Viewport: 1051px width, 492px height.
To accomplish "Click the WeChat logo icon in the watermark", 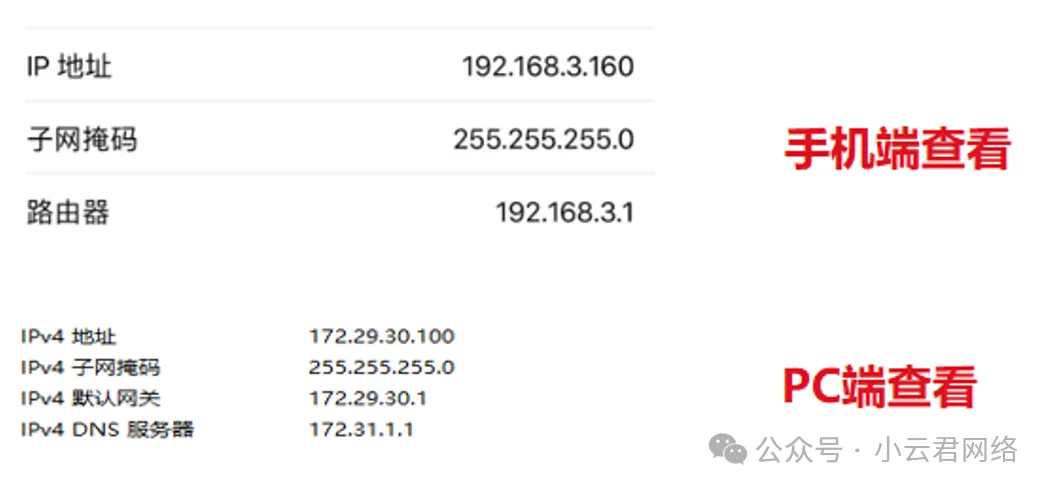I will [x=727, y=449].
